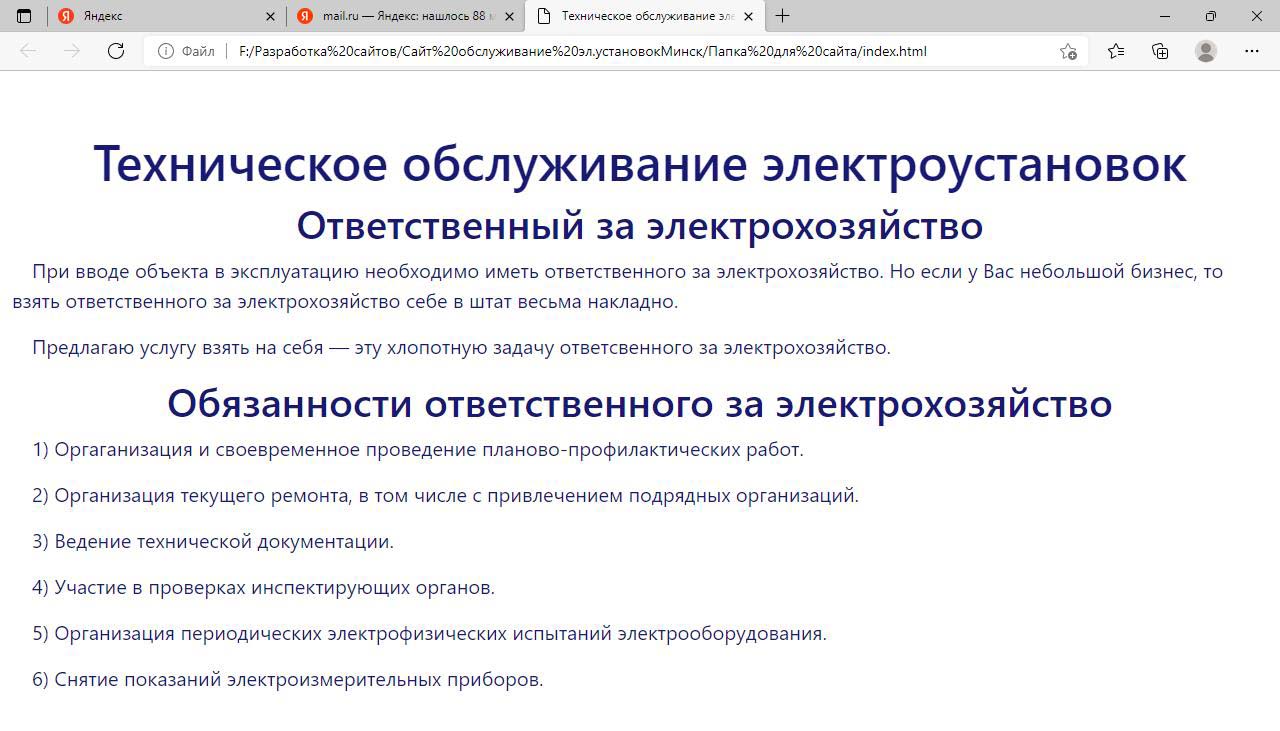
Task: Restore down the browser window
Action: point(1210,16)
